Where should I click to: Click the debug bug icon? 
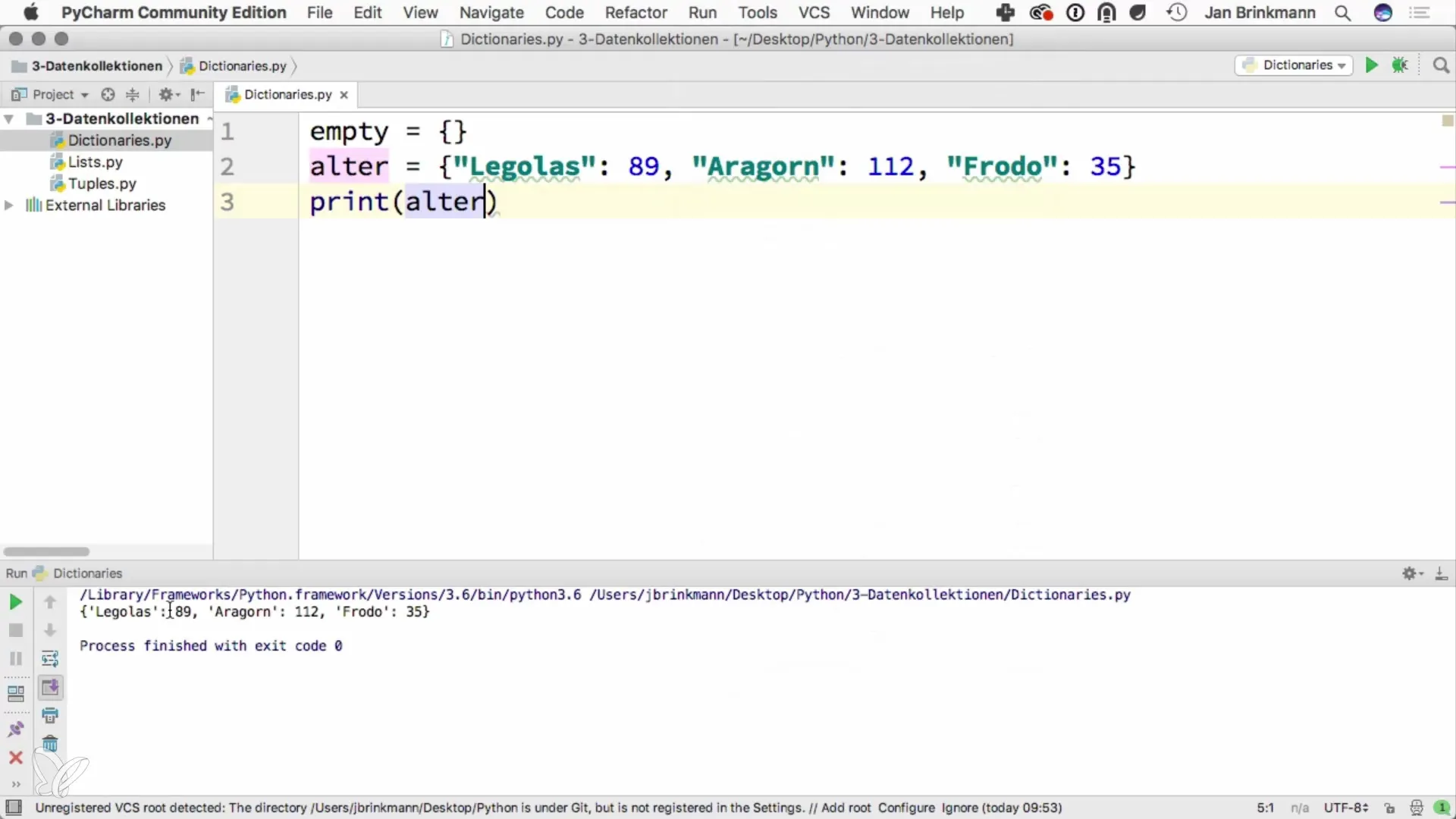pyautogui.click(x=1400, y=65)
